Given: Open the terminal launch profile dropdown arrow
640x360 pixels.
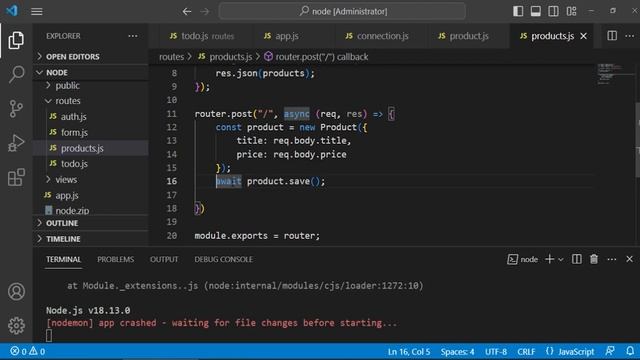Looking at the screenshot, I should [x=561, y=260].
